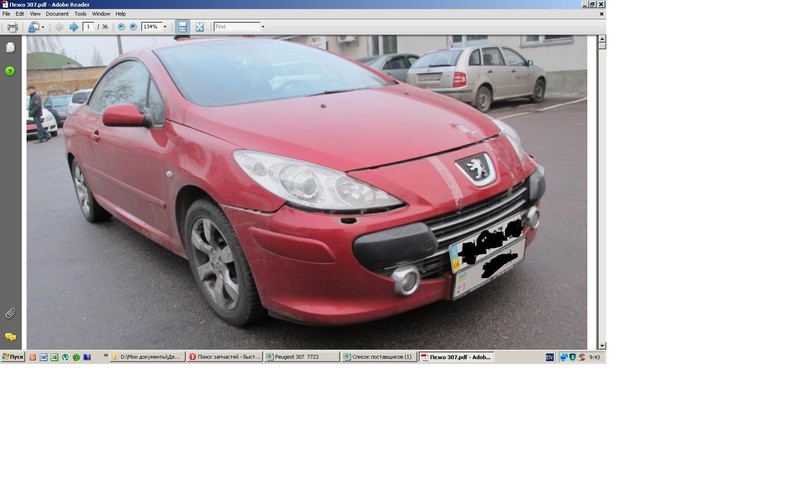Click the Print icon in the toolbar
800x480 pixels.
12,27
